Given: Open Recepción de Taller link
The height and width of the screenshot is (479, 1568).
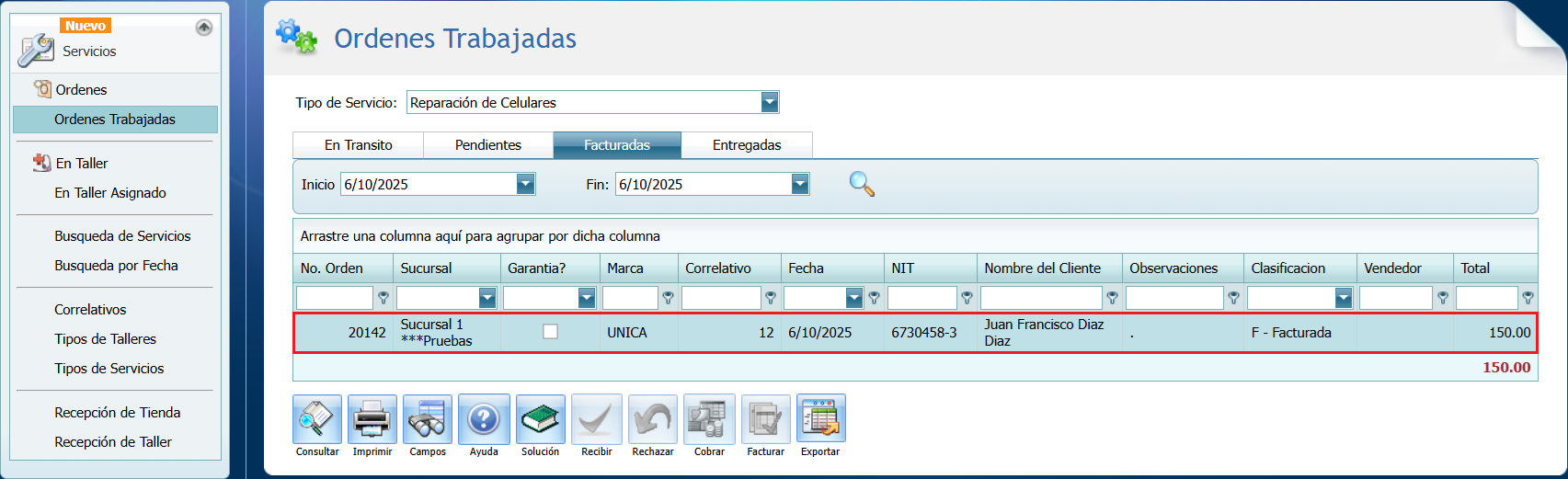Looking at the screenshot, I should (113, 441).
